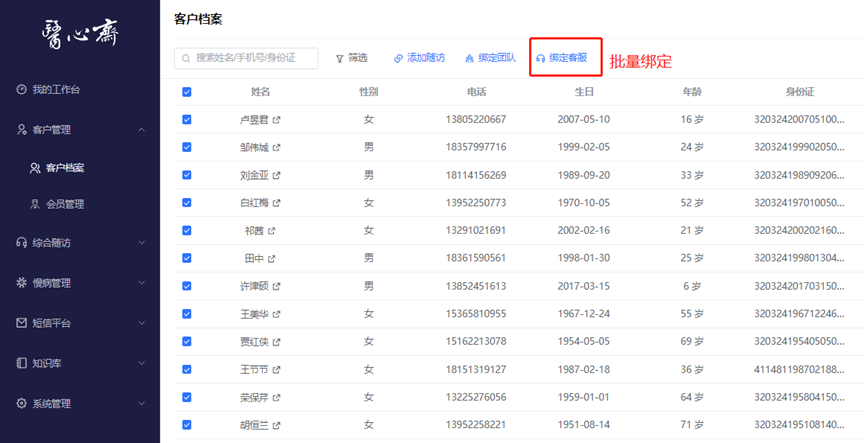Uncheck the checkbox for 王美华
Image resolution: width=864 pixels, height=443 pixels.
coord(187,314)
